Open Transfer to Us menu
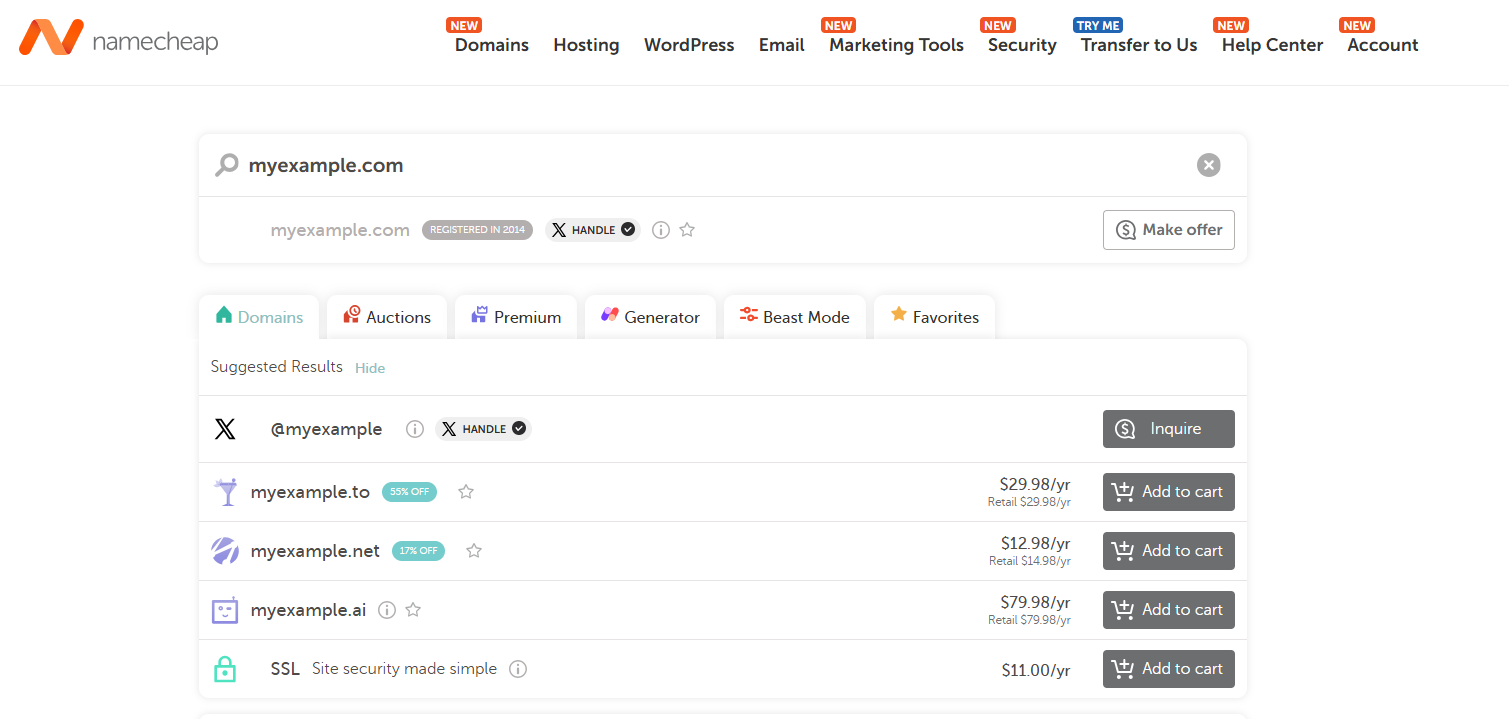1509x719 pixels. point(1139,45)
